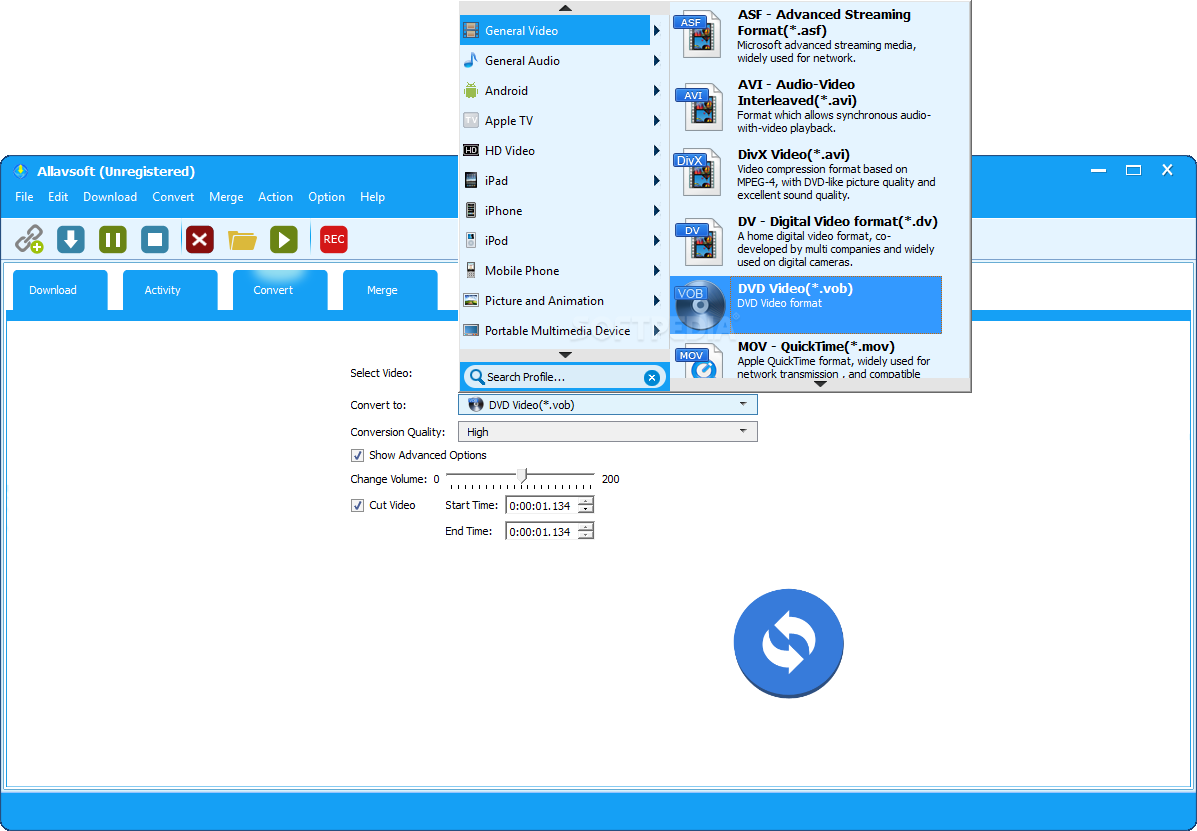
Task: Click the MOV QuickTime format icon
Action: pyautogui.click(x=698, y=362)
